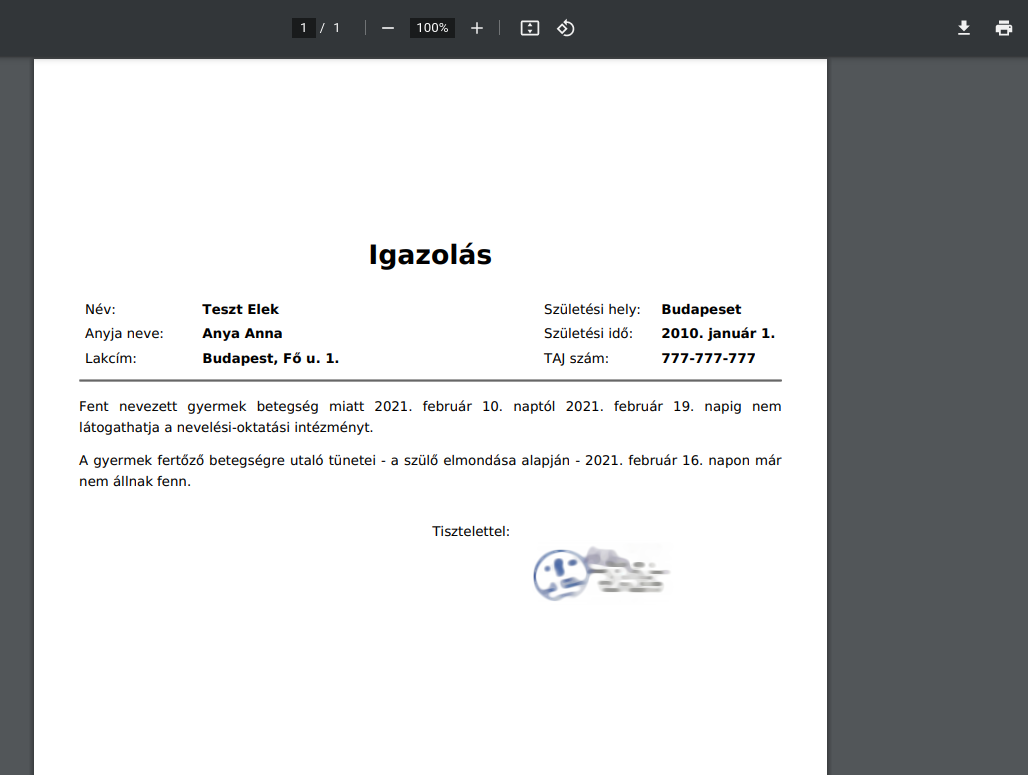Click the birthplace value Budapeset
This screenshot has height=775, width=1028.
click(x=701, y=310)
